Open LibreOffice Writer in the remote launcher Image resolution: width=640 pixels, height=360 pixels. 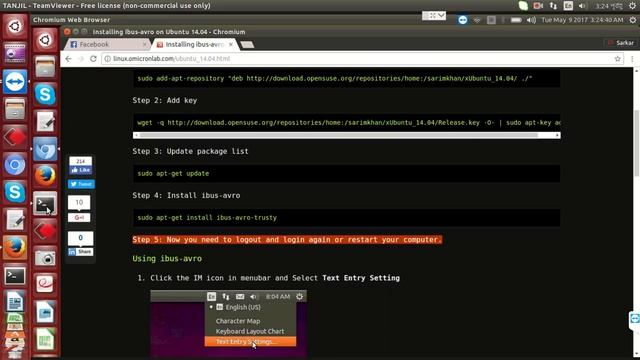45,312
